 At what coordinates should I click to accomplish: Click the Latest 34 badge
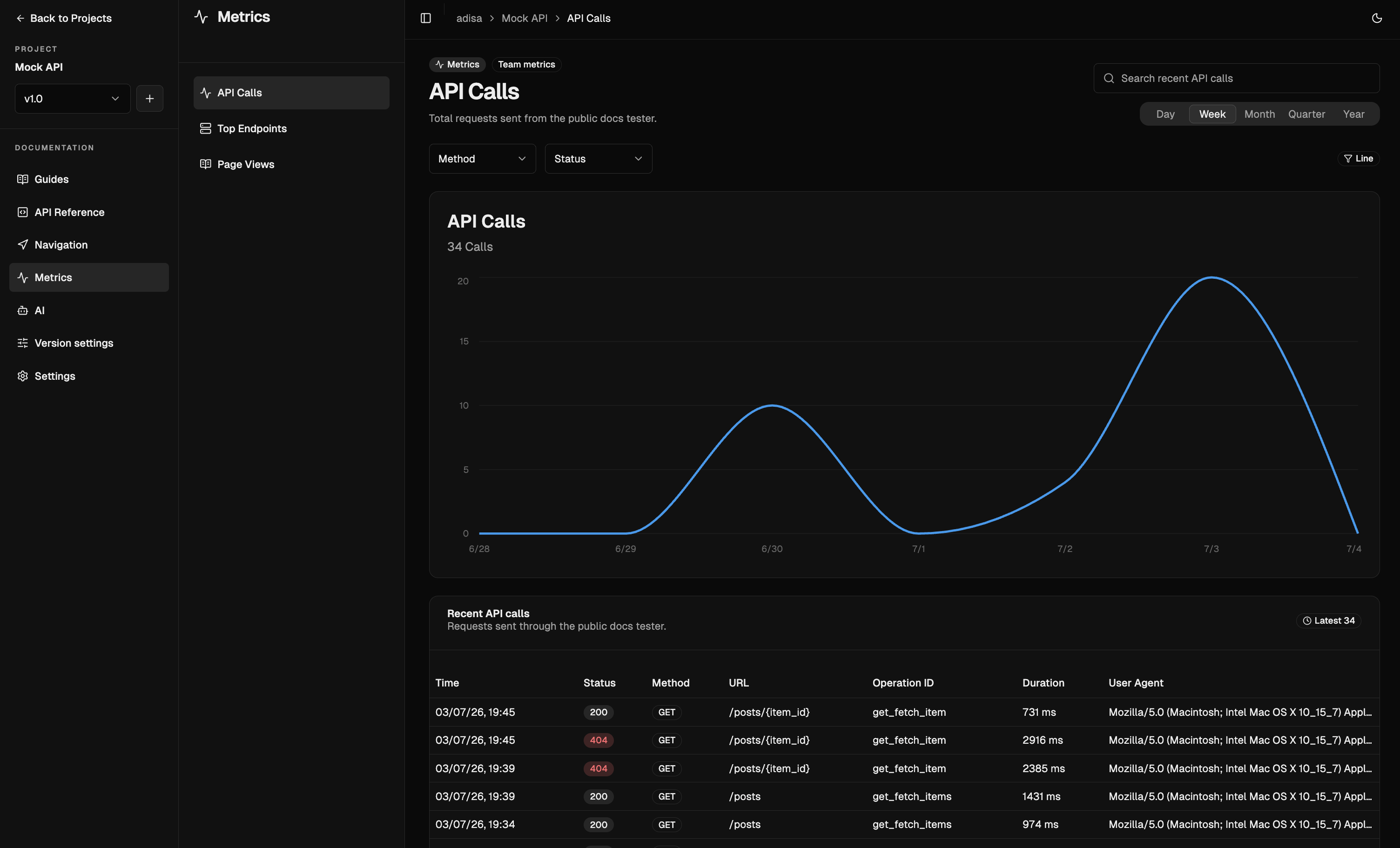pos(1328,621)
